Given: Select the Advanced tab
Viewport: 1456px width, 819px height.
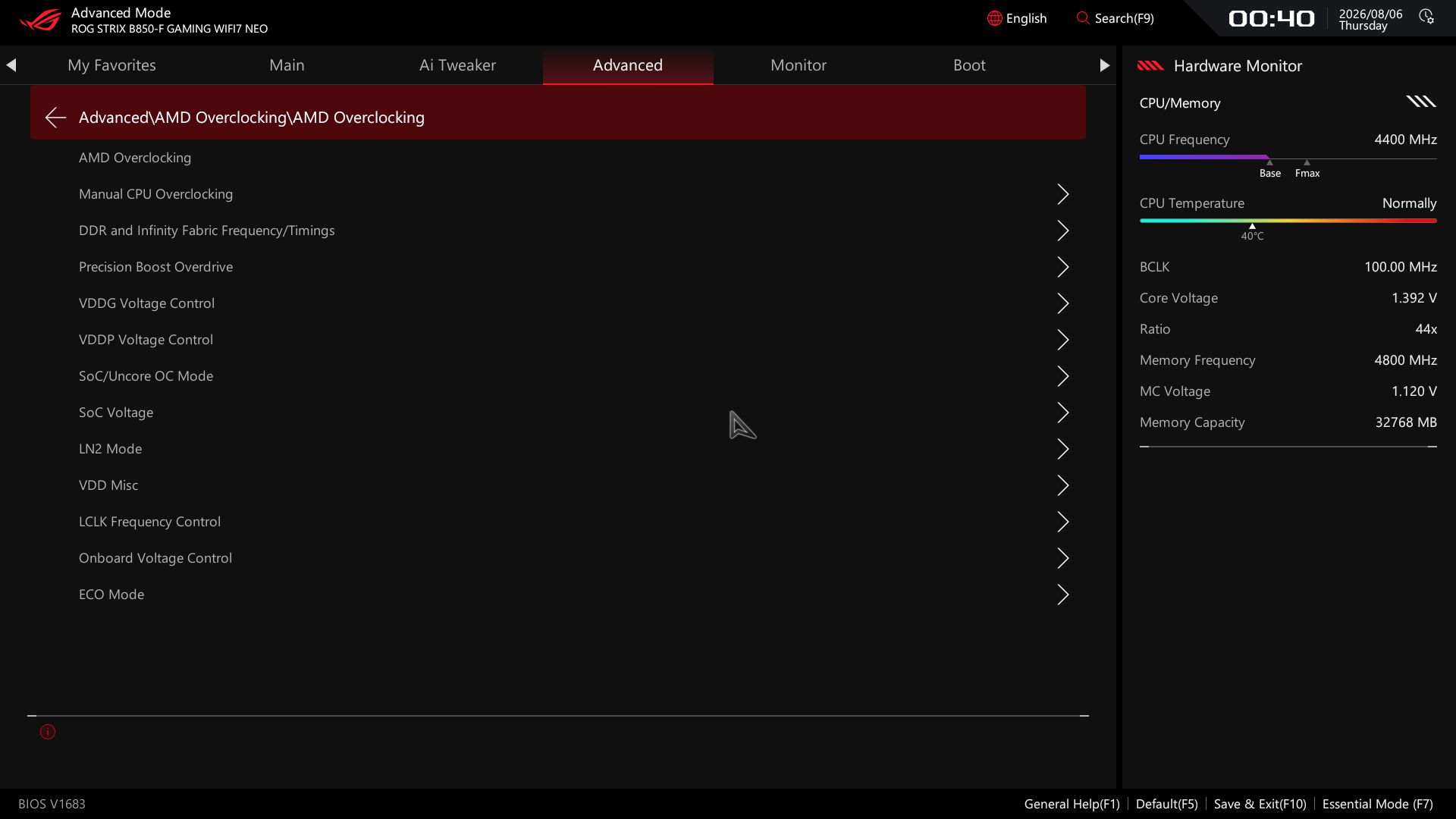Looking at the screenshot, I should tap(628, 65).
